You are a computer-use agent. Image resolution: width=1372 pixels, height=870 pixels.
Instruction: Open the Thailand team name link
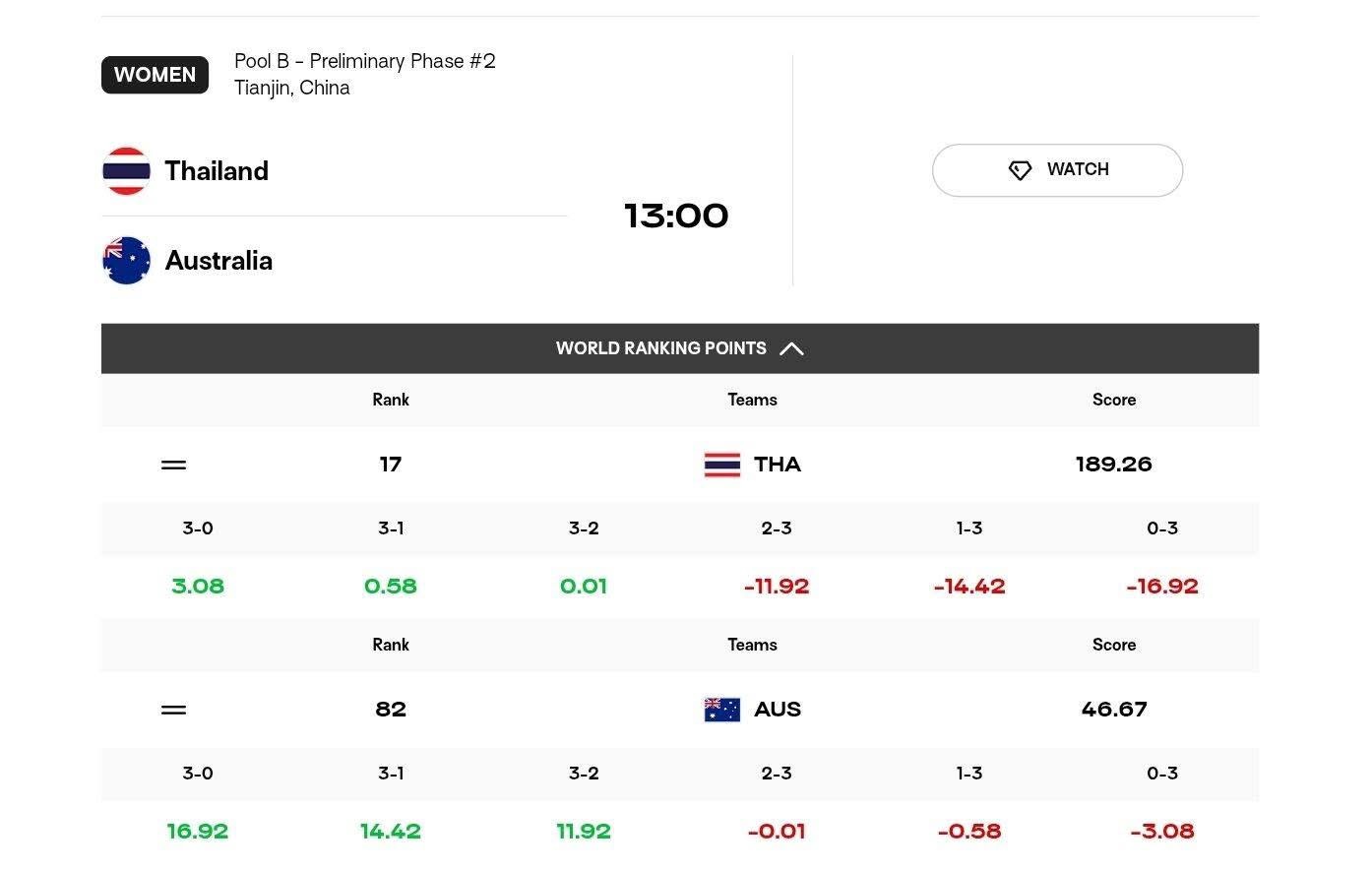[217, 171]
